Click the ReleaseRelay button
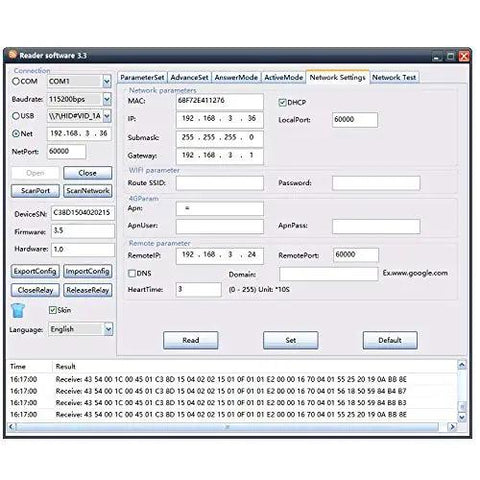The image size is (480, 480). point(88,290)
